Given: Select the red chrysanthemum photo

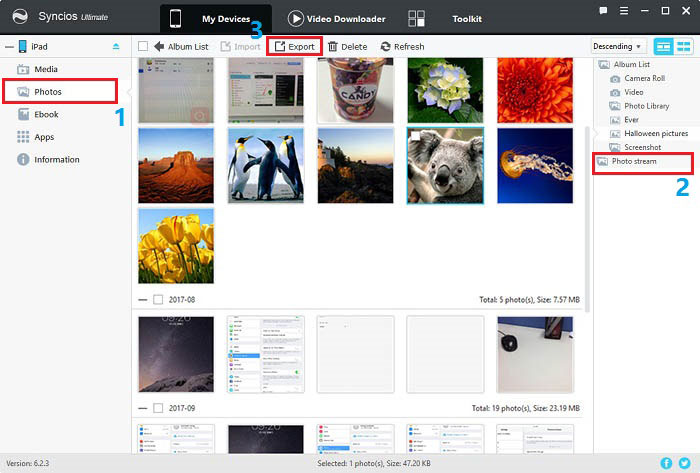Looking at the screenshot, I should pos(535,90).
